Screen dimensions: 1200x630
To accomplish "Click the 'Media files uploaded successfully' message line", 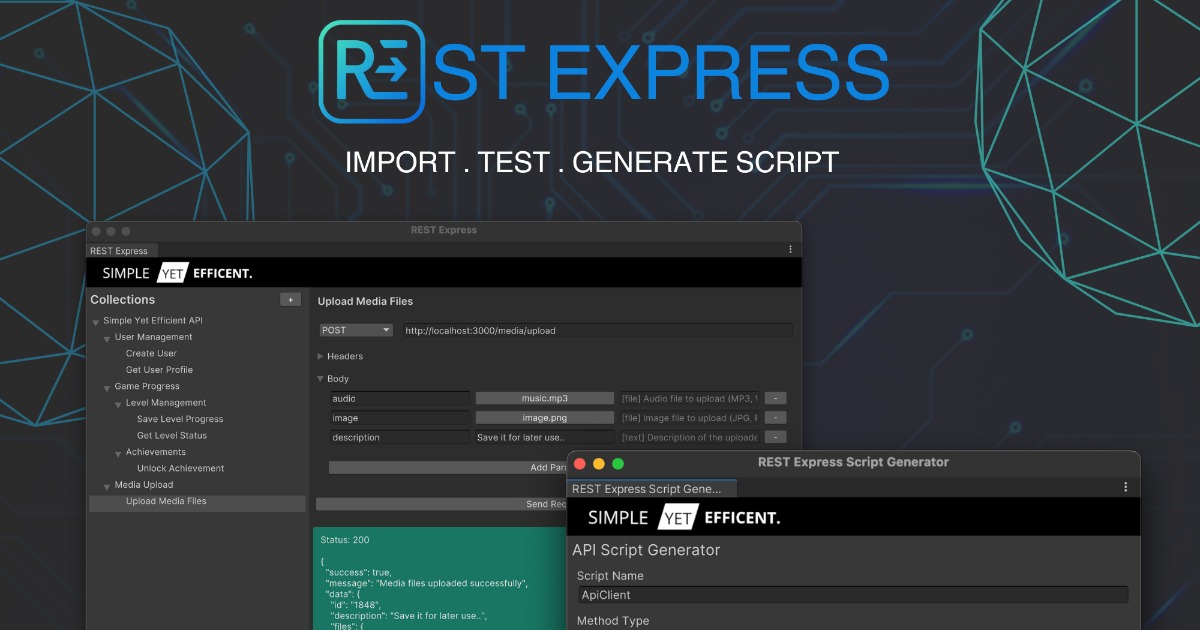I will (x=425, y=583).
